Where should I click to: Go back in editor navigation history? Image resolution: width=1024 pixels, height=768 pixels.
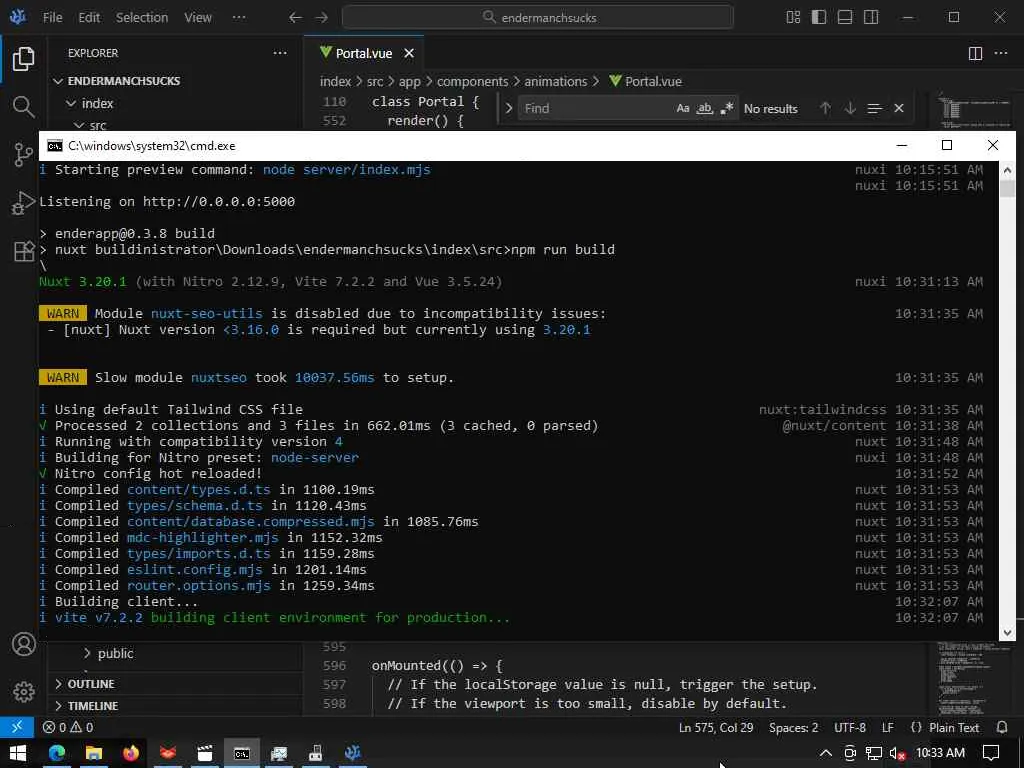[x=295, y=18]
